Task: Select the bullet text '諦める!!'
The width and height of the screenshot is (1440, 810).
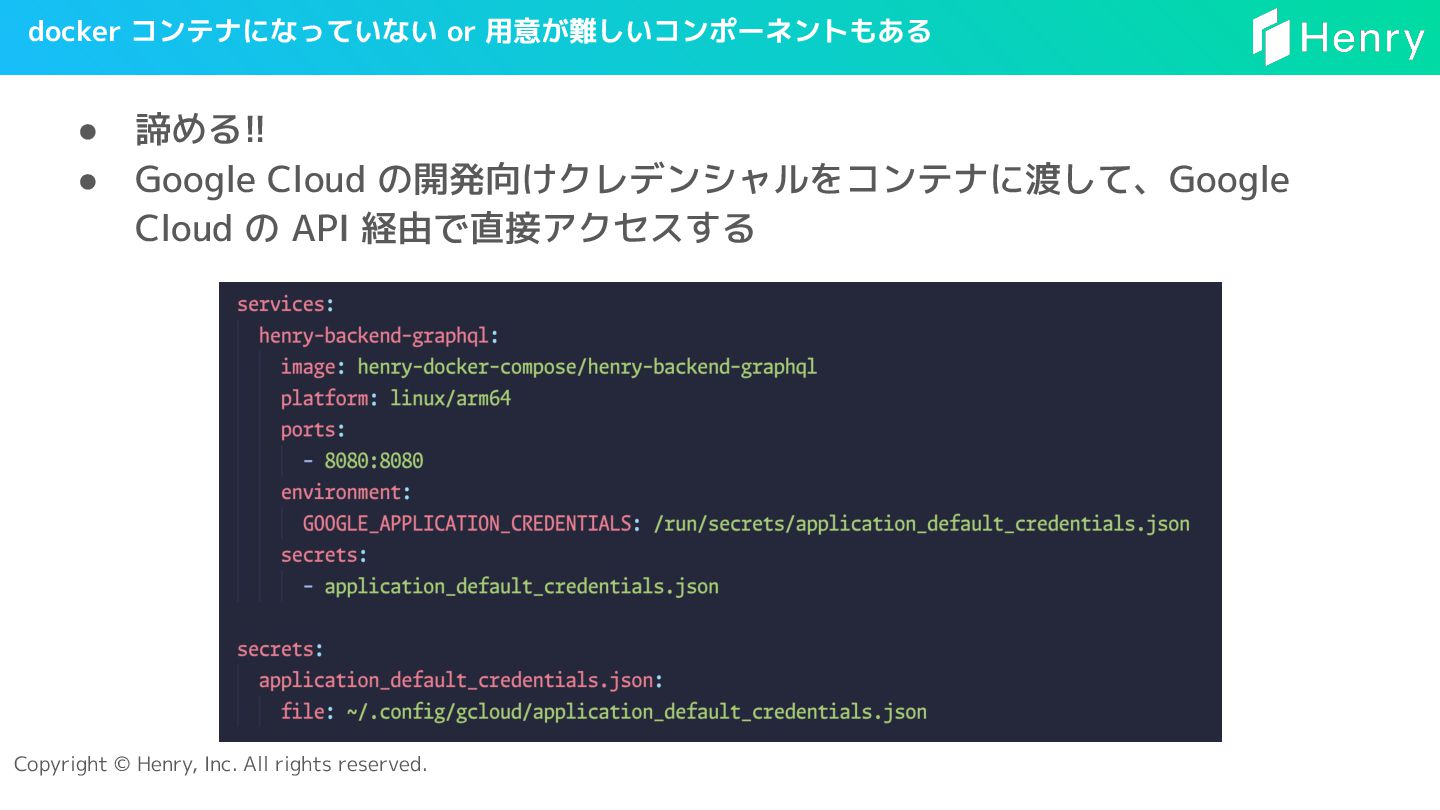Action: [200, 130]
